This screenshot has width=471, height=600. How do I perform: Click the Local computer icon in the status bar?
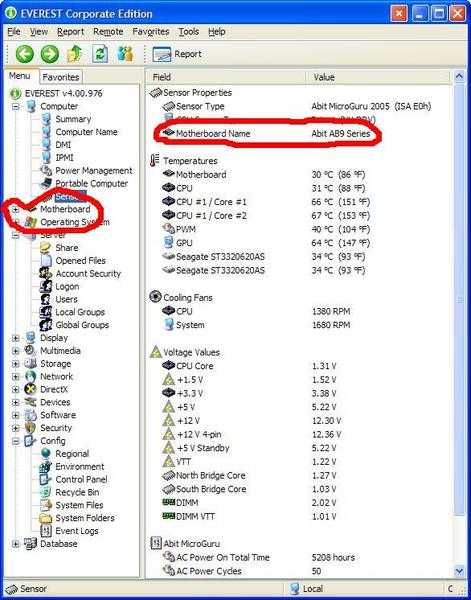pyautogui.click(x=295, y=589)
